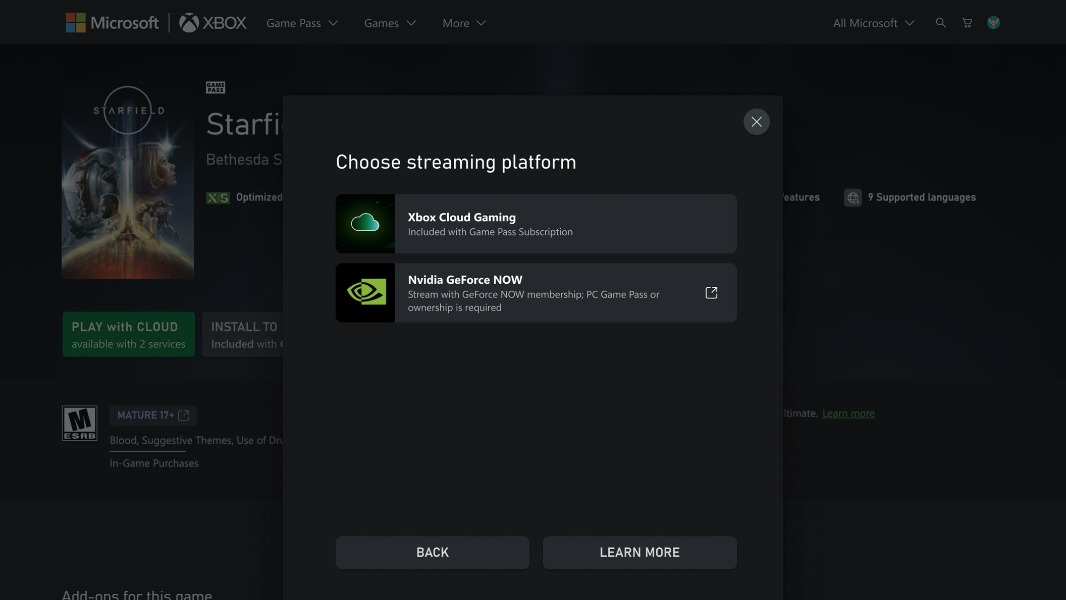
Task: Click the INSTALL TO button
Action: (x=243, y=334)
